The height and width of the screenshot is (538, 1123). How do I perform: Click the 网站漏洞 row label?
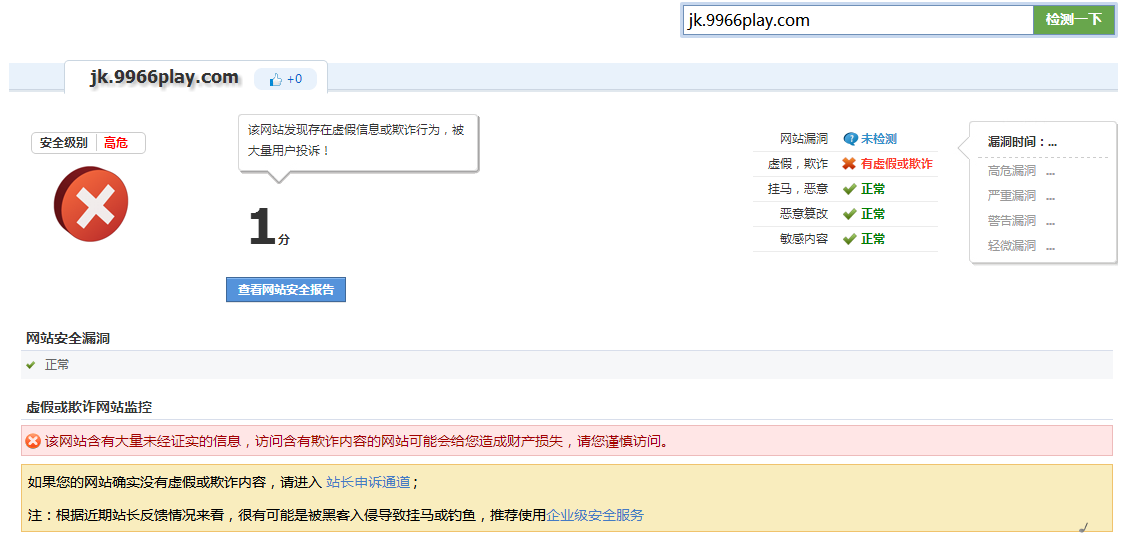coord(804,139)
